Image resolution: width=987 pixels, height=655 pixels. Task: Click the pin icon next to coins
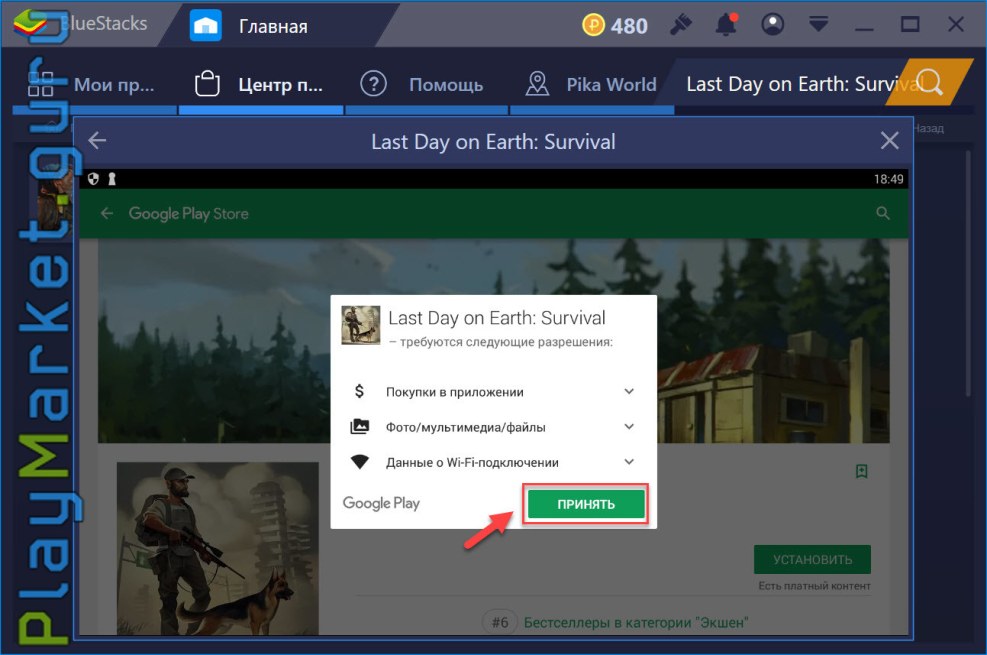point(680,25)
